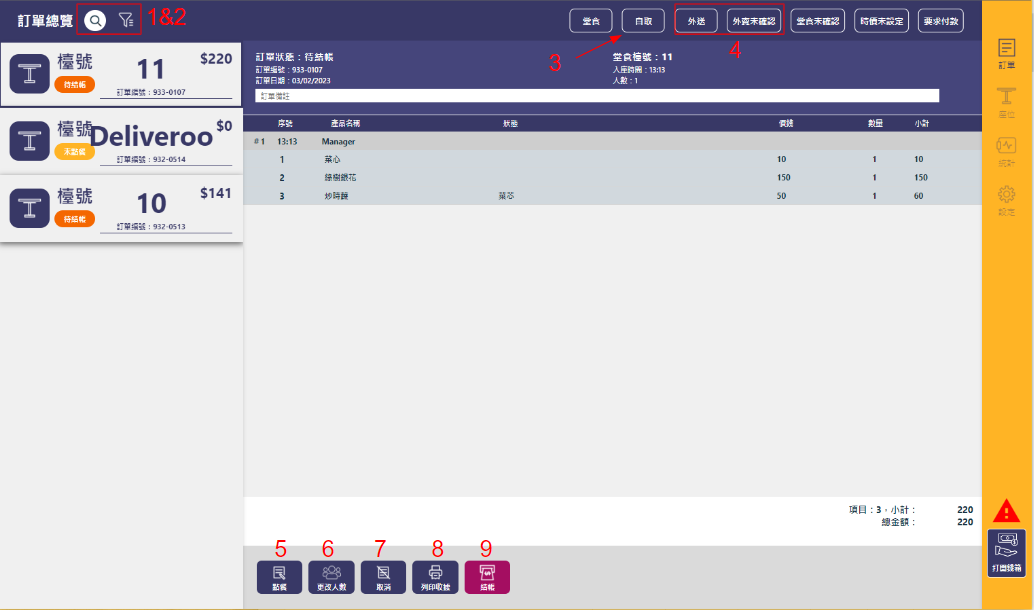Click the red warning triangle icon

click(x=1006, y=511)
